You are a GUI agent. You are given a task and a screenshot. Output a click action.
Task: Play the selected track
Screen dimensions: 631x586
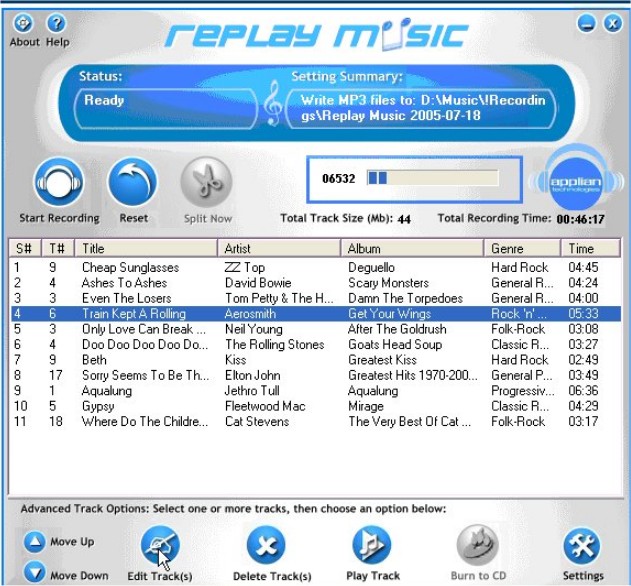[x=372, y=546]
